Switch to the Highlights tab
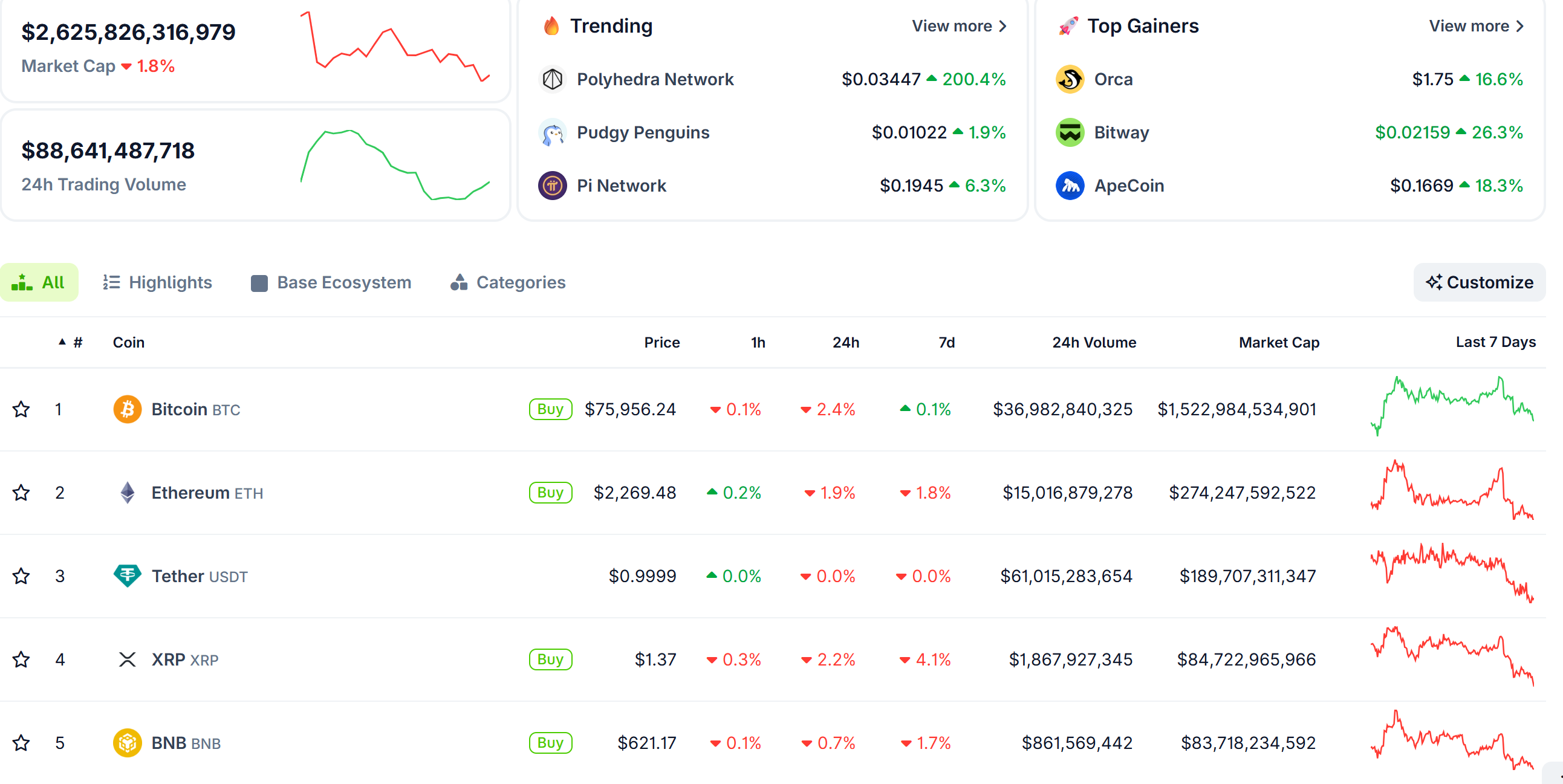1563x784 pixels. 157,282
